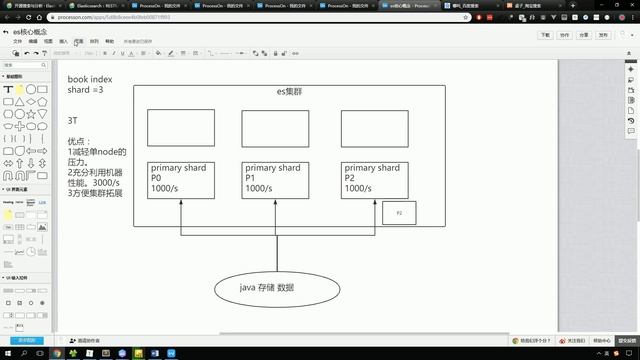
Task: Collapse the UI界面元素 section
Action: (15, 189)
